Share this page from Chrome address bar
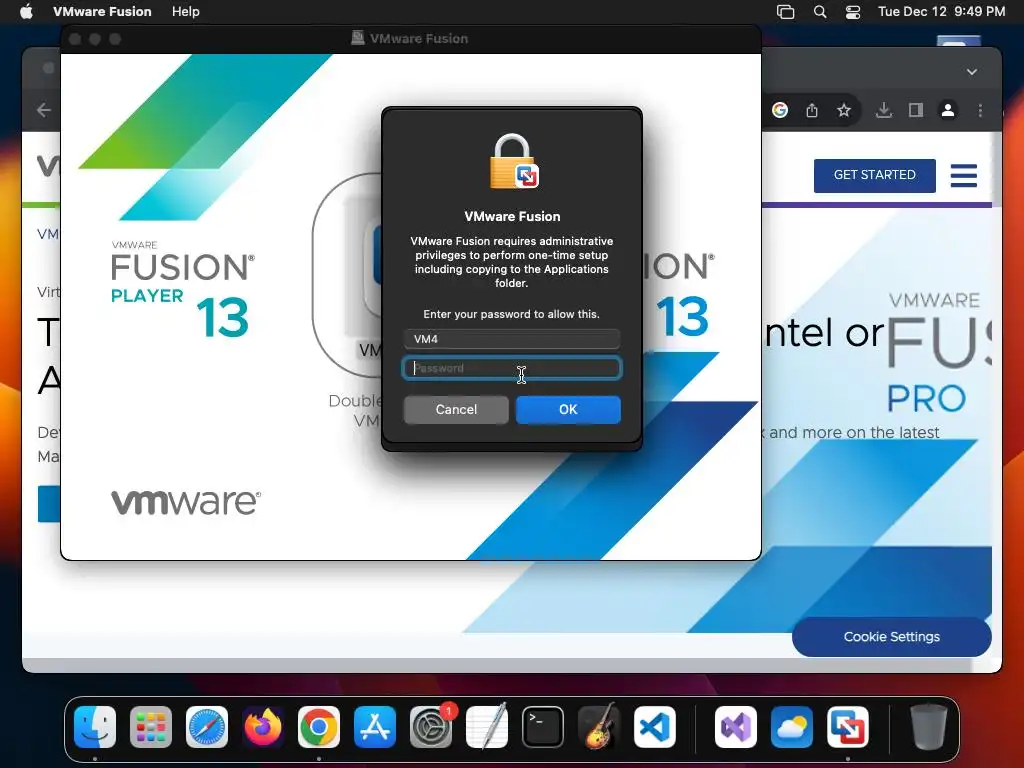This screenshot has width=1024, height=768. (x=812, y=110)
